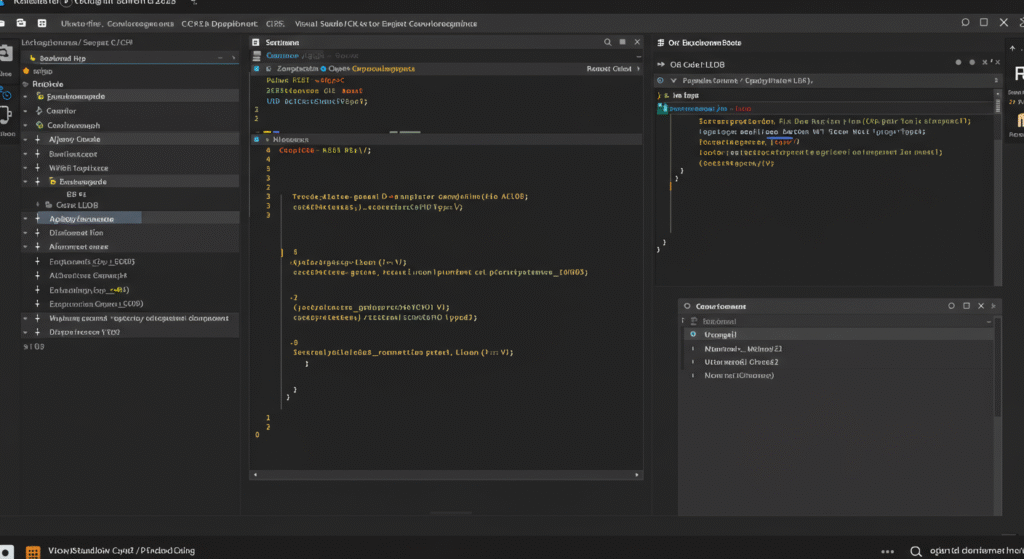Viewport: 1024px width, 559px height.
Task: Click the folder icon on the 'LLDB' tree row
Action: pyautogui.click(x=48, y=205)
